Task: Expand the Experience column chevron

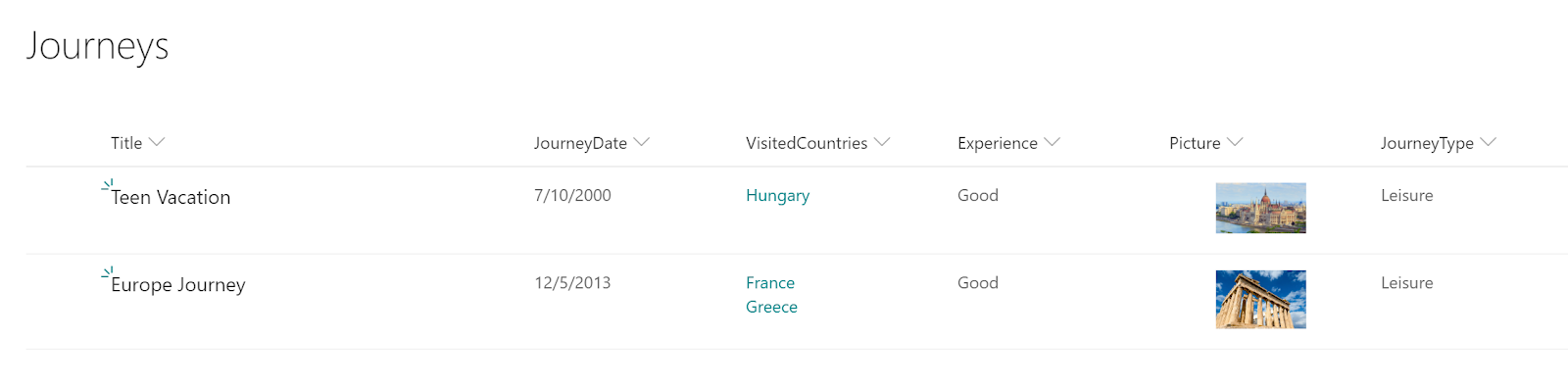Action: pos(1053,142)
